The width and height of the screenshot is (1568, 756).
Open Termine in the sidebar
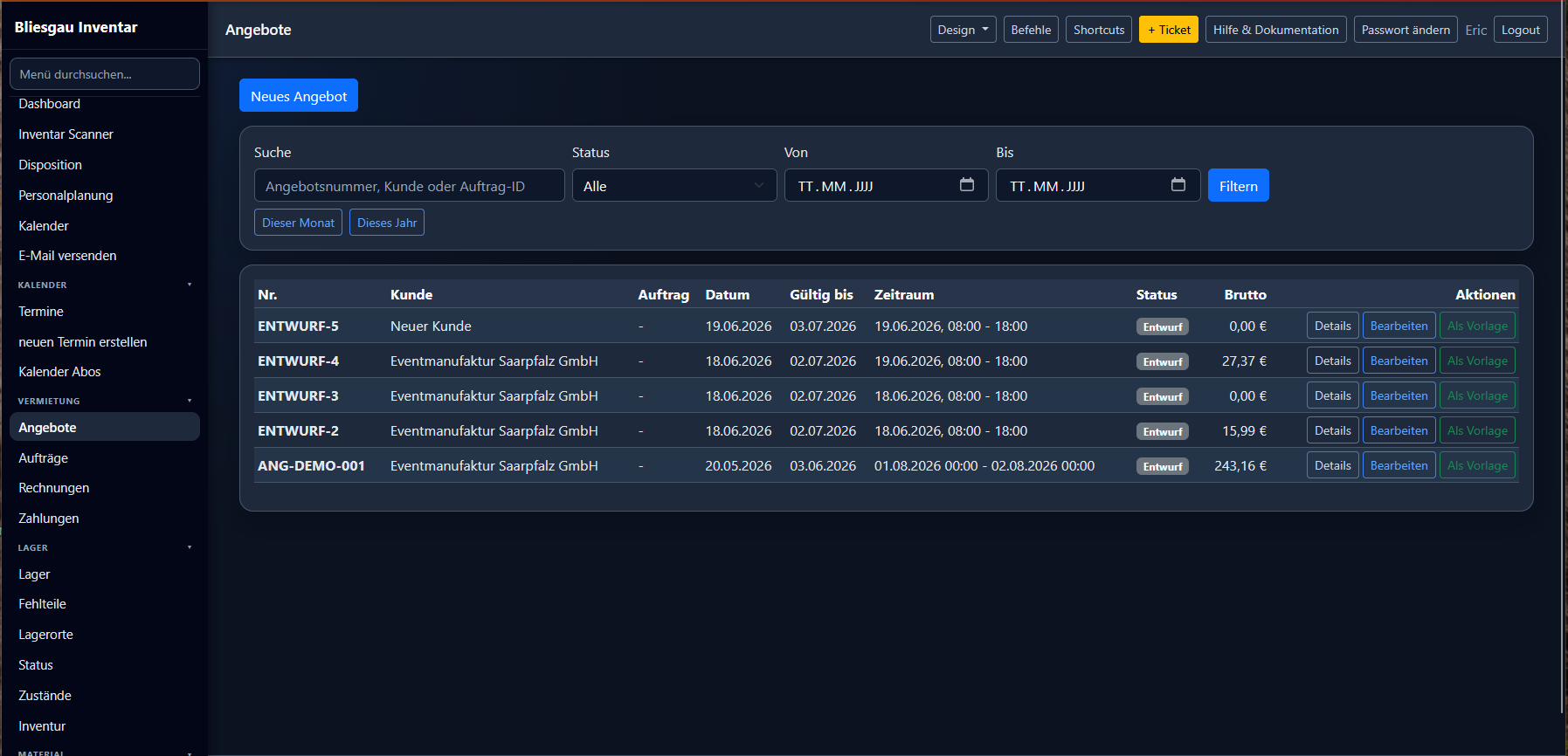coord(105,312)
